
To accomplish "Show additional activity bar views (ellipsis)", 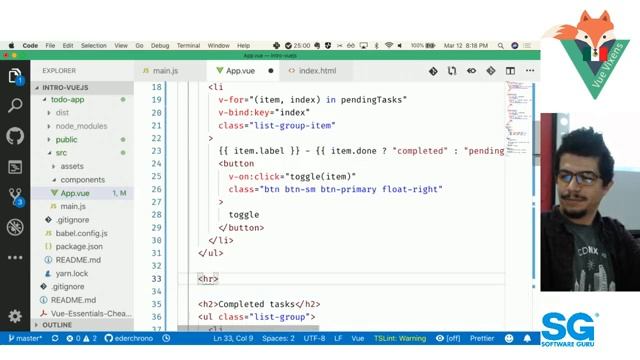I will coord(15,258).
